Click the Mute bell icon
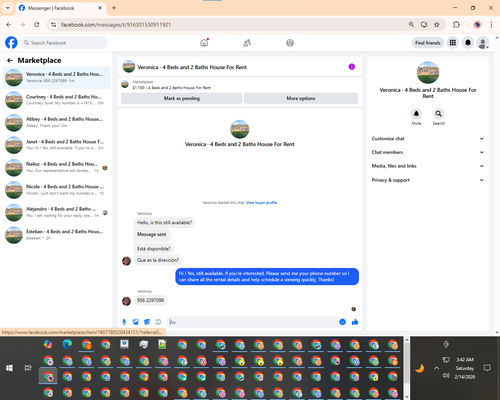 point(416,114)
